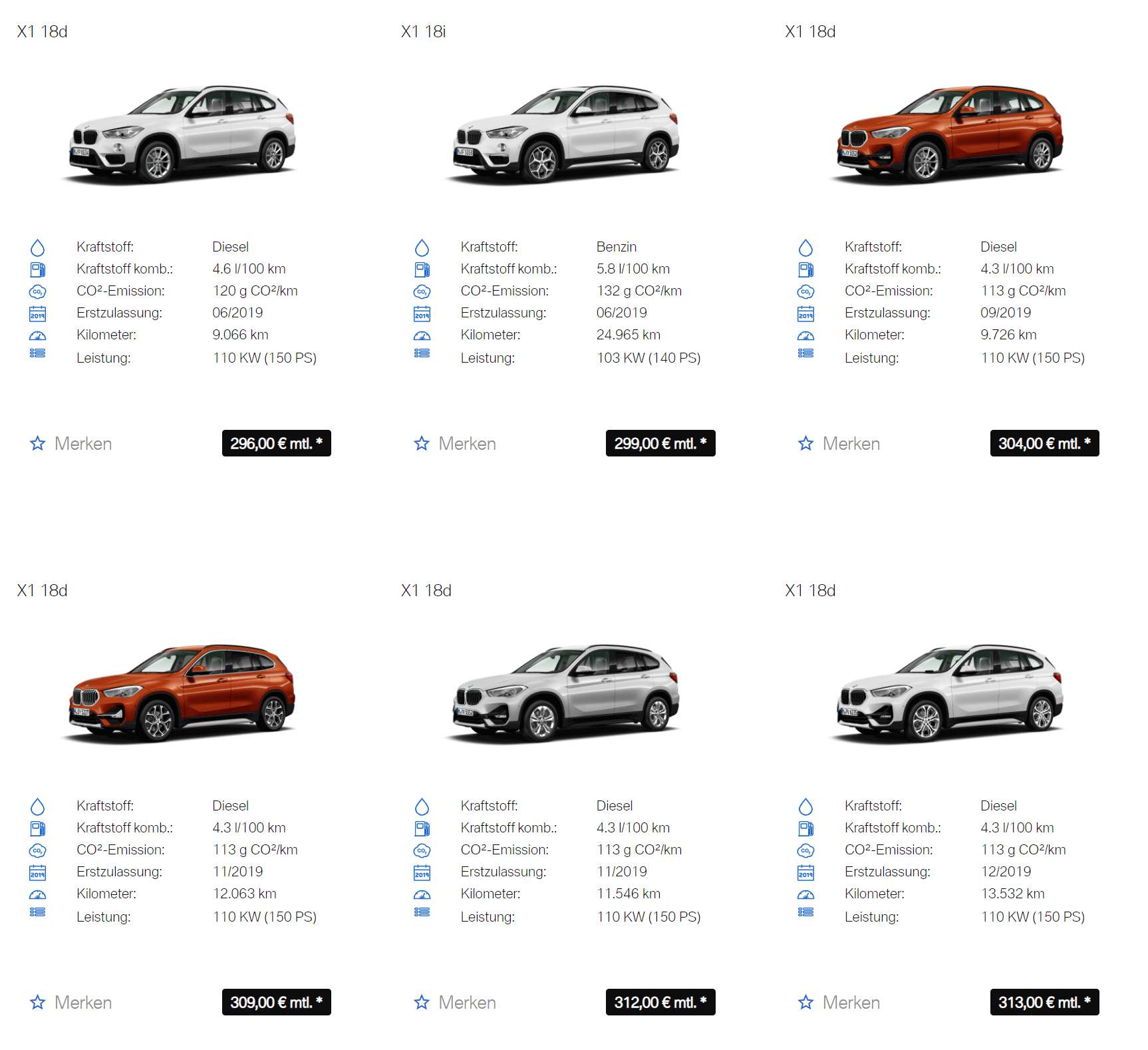Click the X1 18d title above the 313,00 € car
Viewport: 1148px width, 1050px height.
pyautogui.click(x=811, y=590)
